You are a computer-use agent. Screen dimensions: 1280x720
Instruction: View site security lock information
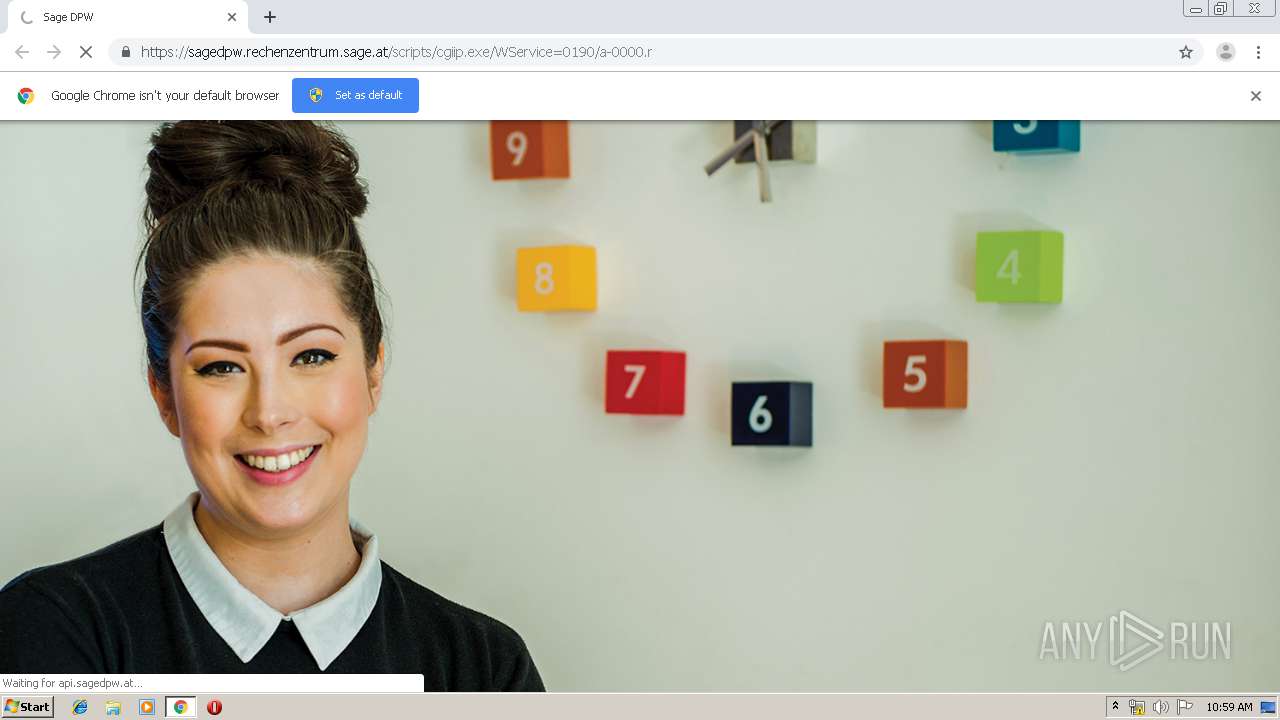pyautogui.click(x=125, y=52)
